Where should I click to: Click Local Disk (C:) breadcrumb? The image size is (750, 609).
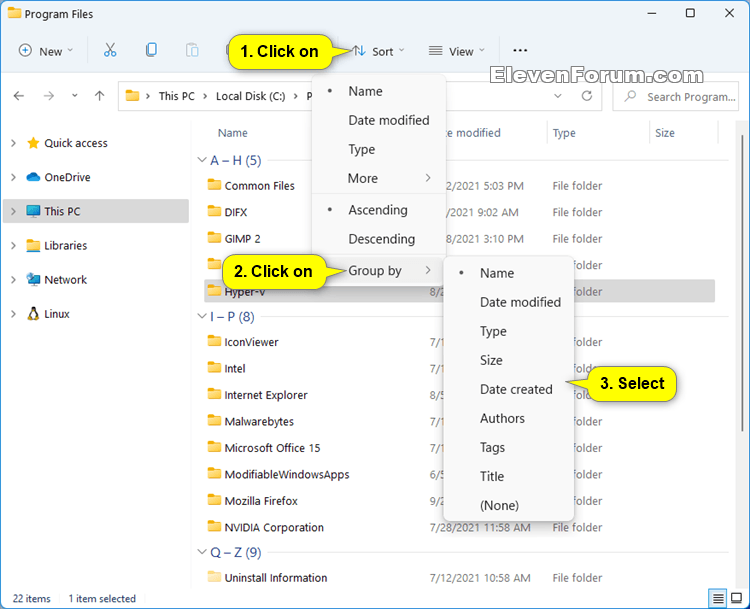point(251,96)
